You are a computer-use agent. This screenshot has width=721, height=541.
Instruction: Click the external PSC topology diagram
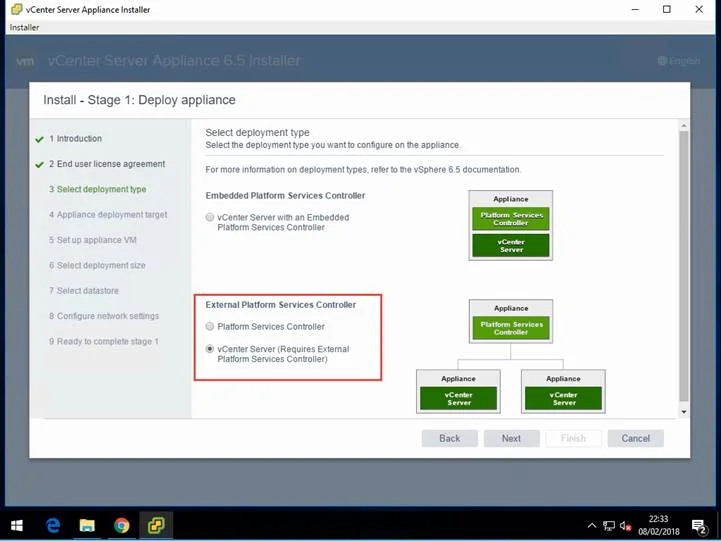(510, 356)
